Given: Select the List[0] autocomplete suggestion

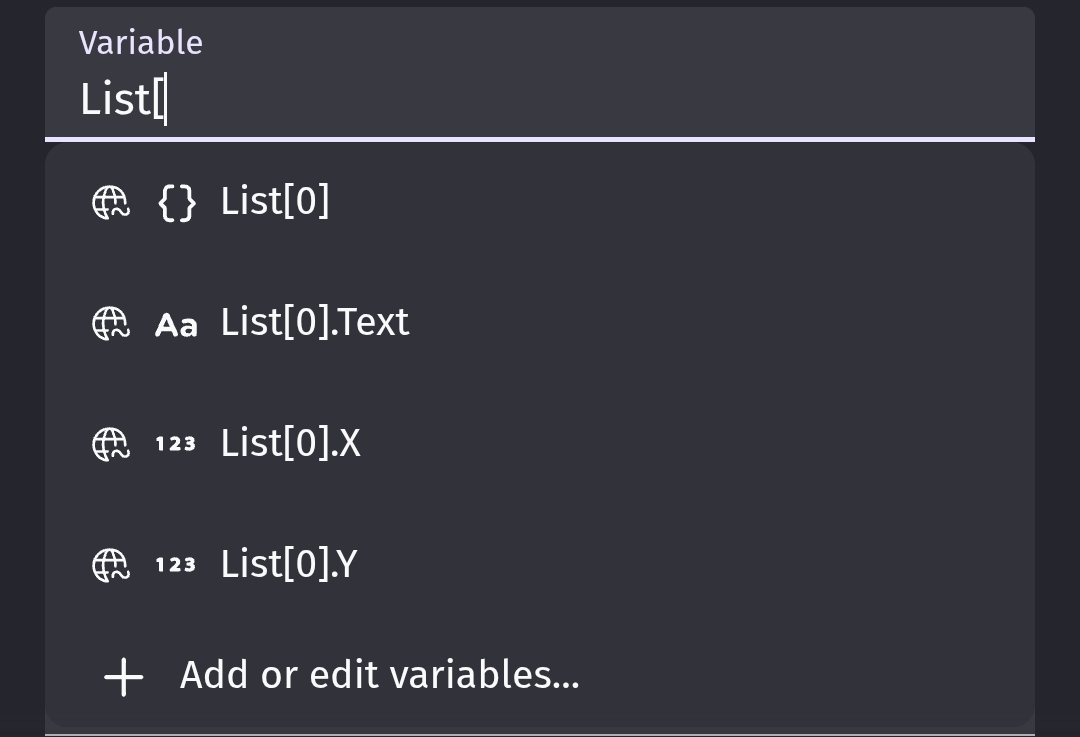Looking at the screenshot, I should coord(540,202).
